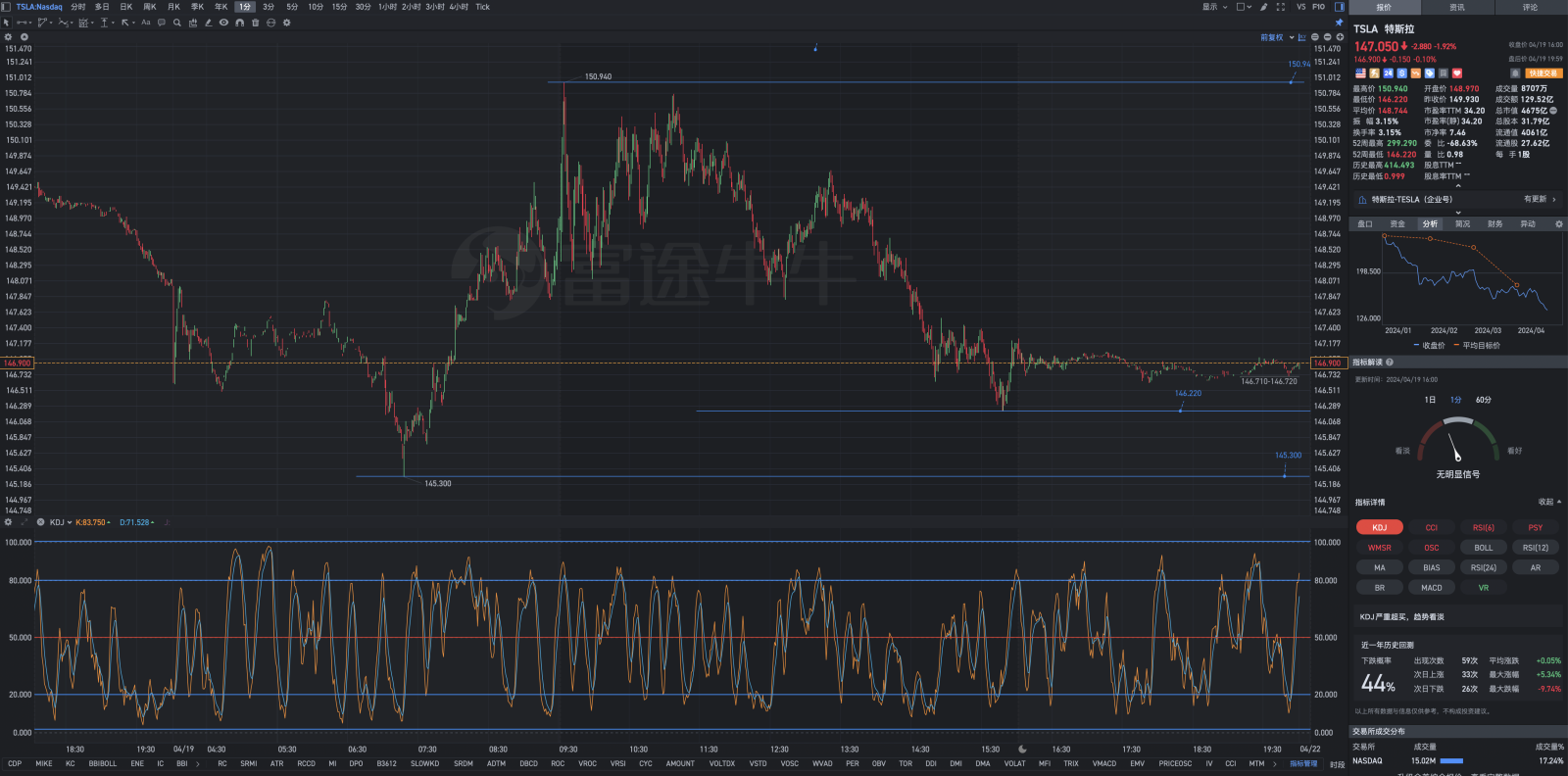Switch to the 评论 tab

pyautogui.click(x=1530, y=7)
